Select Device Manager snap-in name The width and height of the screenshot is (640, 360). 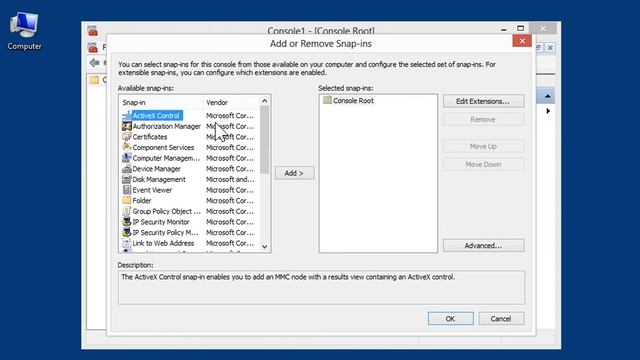coord(156,169)
